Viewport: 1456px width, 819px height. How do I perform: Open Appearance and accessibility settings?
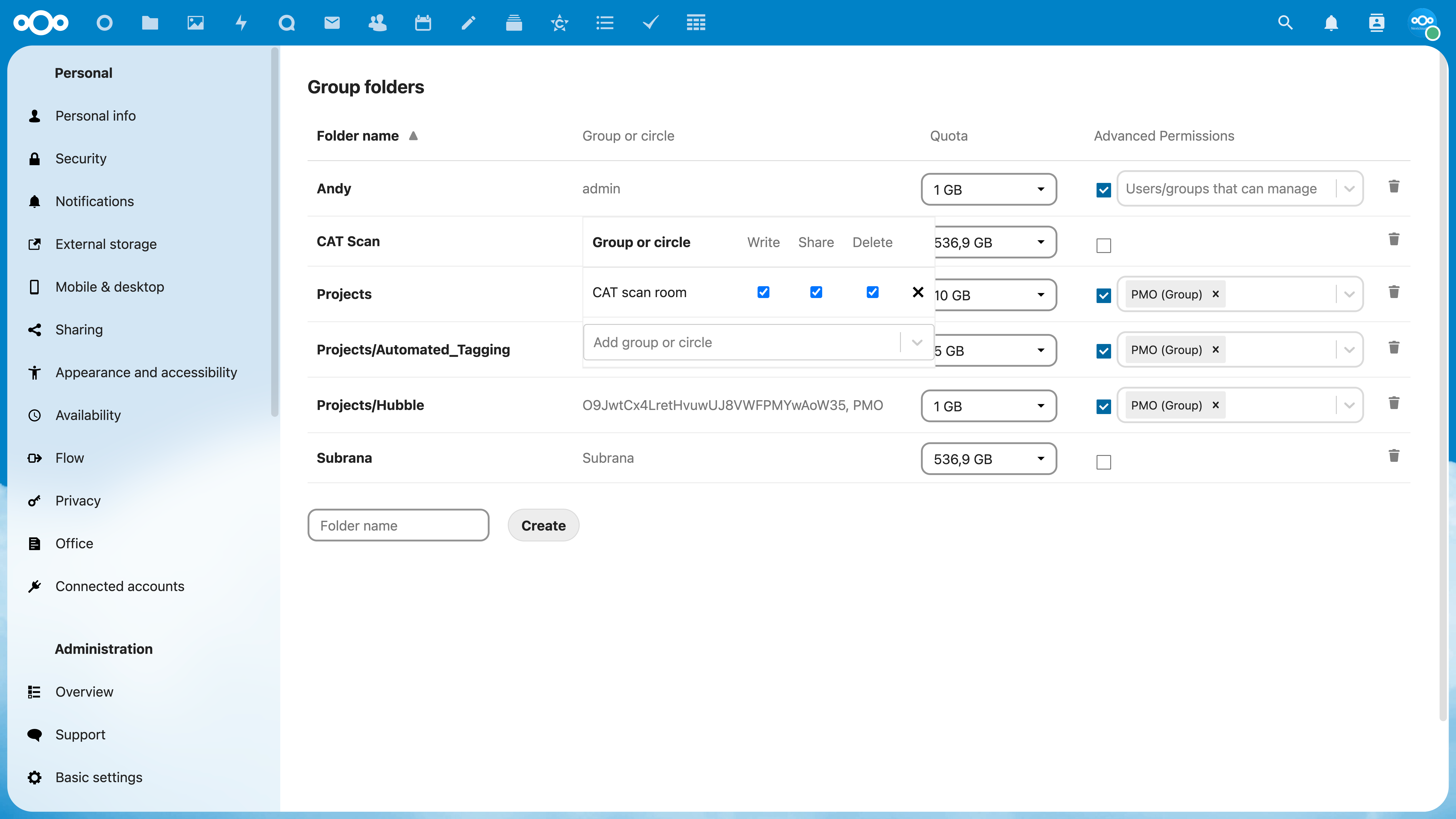[146, 372]
